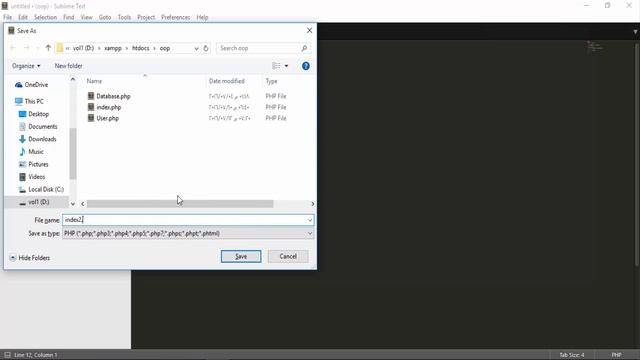The image size is (640, 360).
Task: Click vol1 (D:) in the address path
Action: 84,48
